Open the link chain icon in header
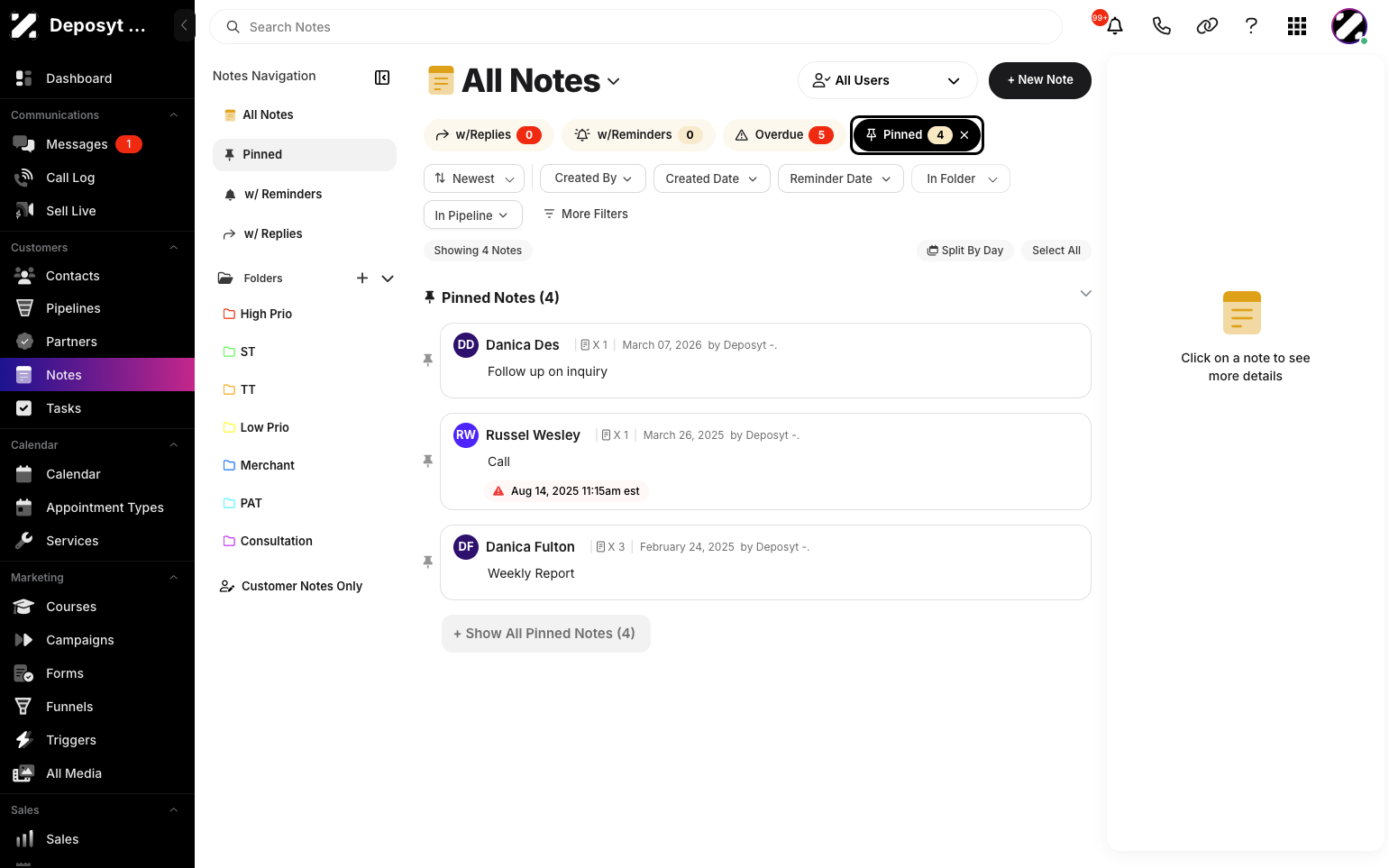 click(1207, 26)
